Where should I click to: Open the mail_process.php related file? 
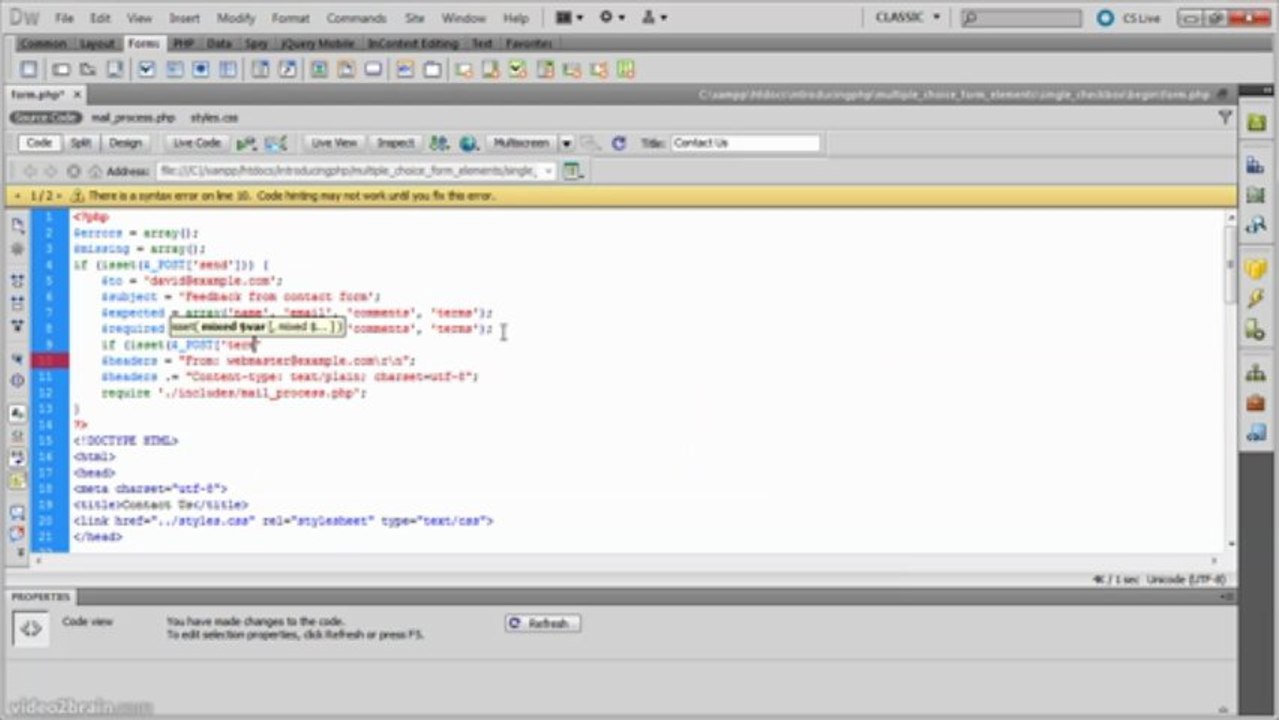[133, 118]
